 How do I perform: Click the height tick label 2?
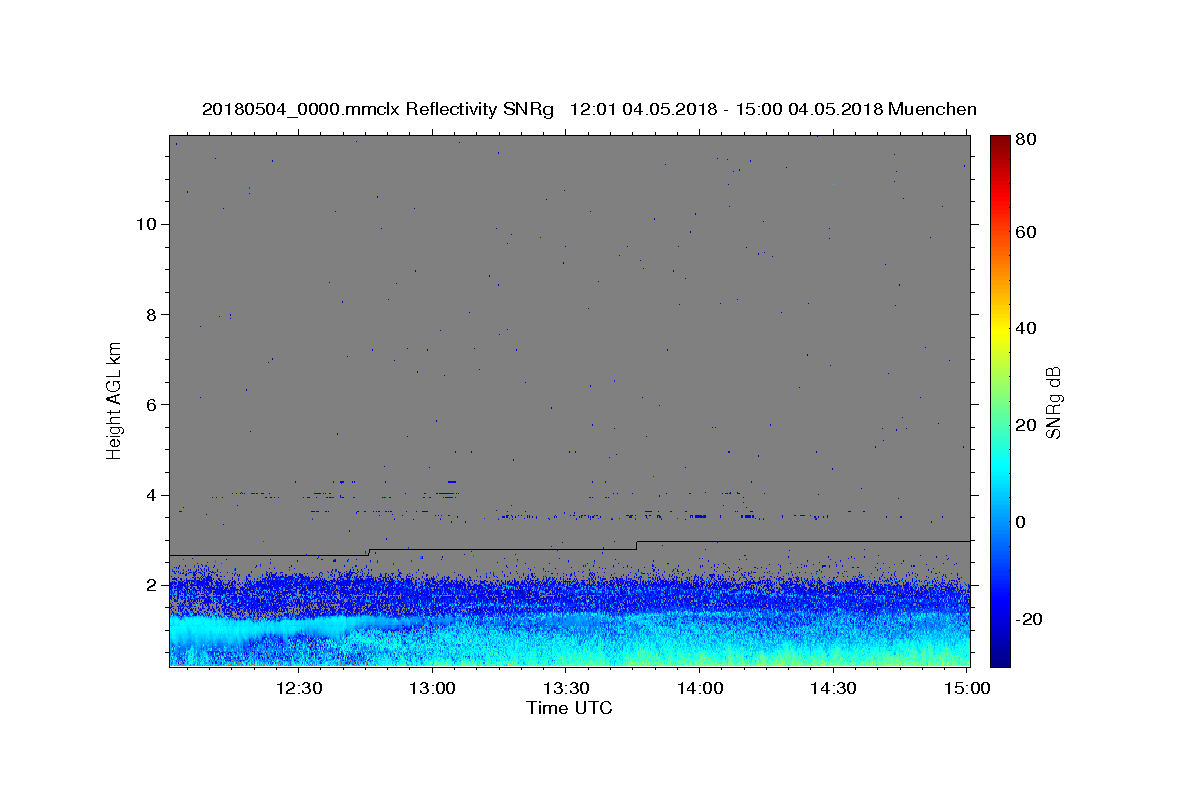[x=151, y=586]
